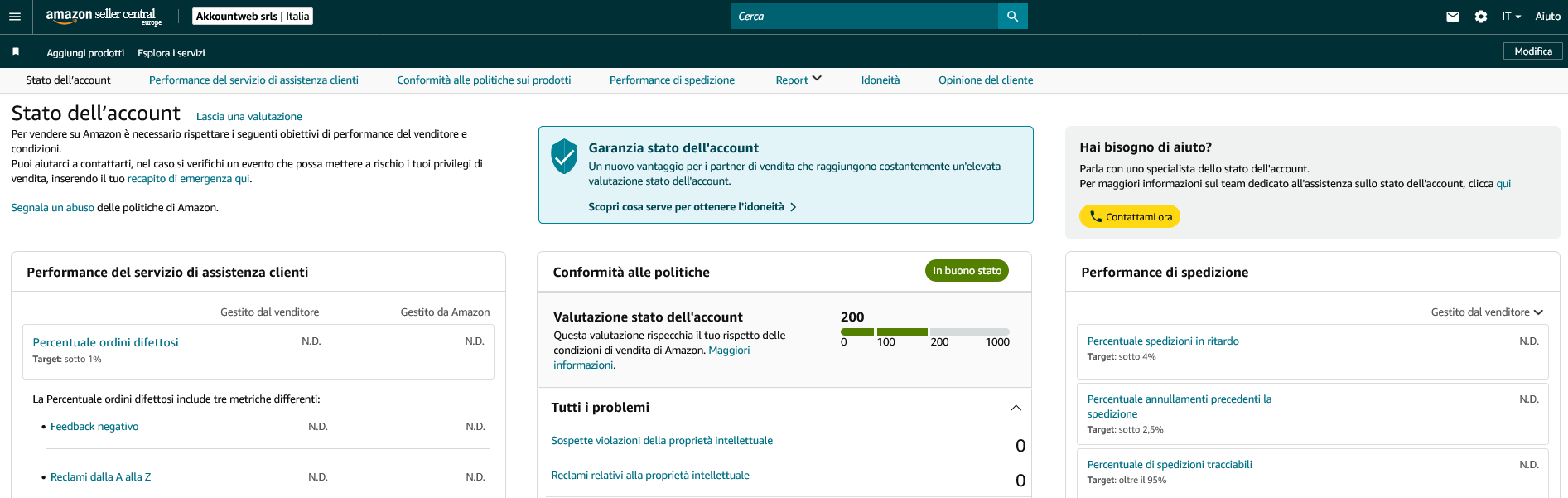
Task: Click the Modifica button
Action: [x=1533, y=51]
